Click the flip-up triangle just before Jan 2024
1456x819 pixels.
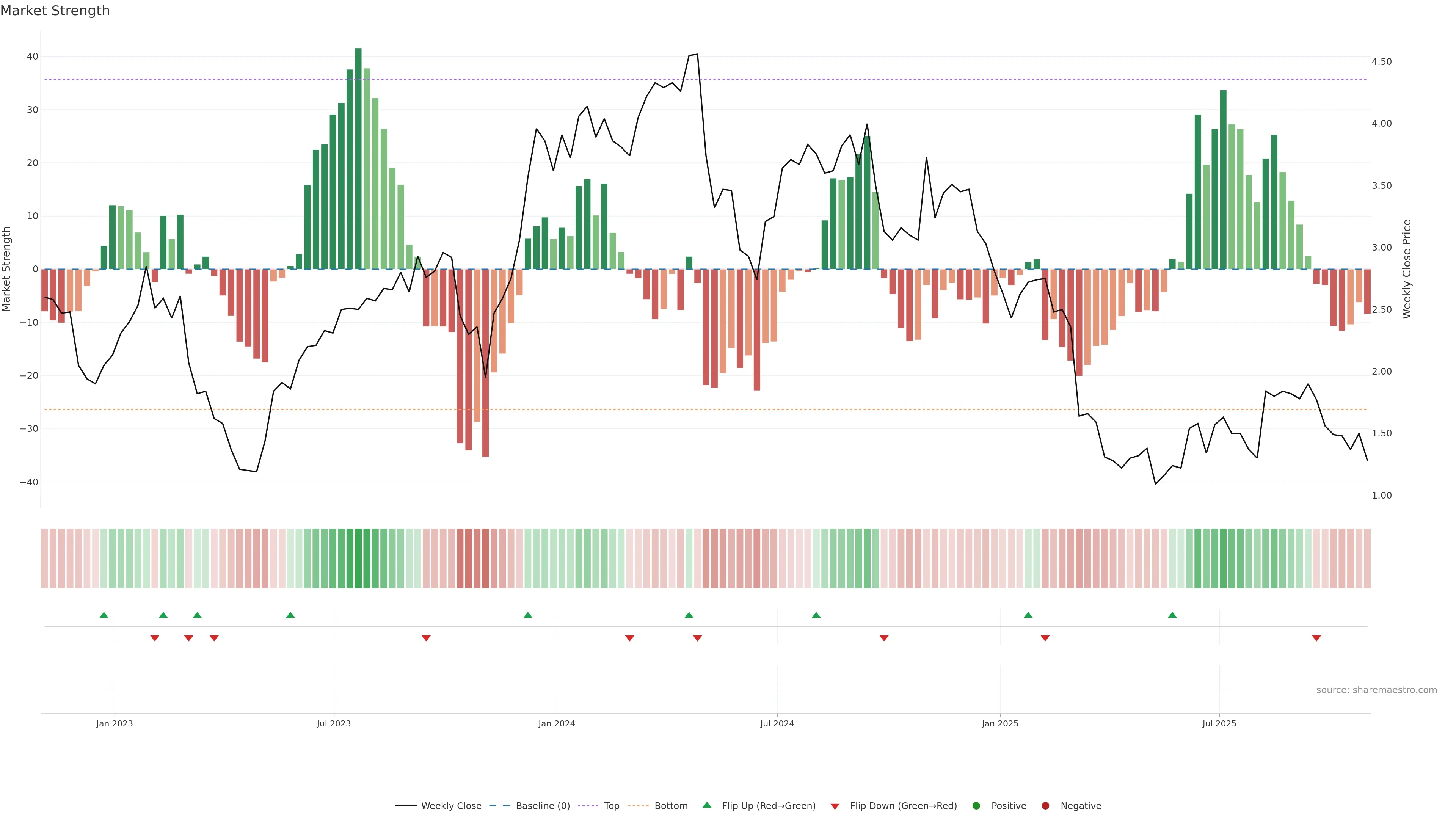[528, 615]
